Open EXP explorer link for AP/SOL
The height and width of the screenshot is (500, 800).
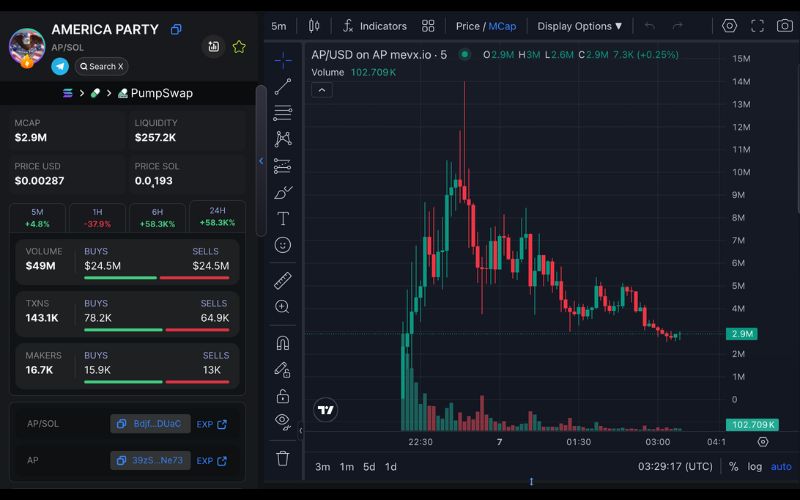pos(212,424)
